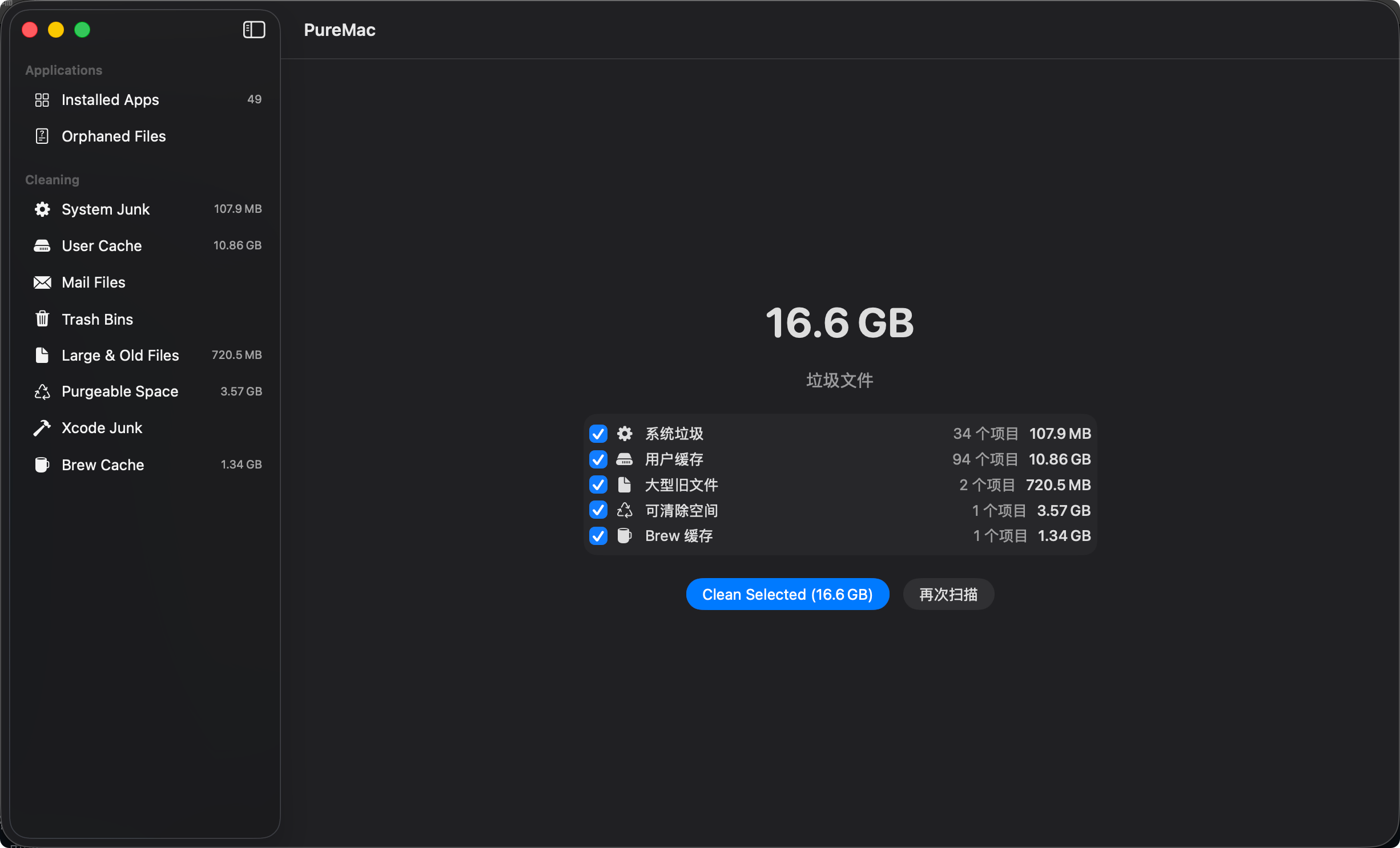Select the Xcode Junk hammer icon
This screenshot has height=848, width=1400.
42,427
